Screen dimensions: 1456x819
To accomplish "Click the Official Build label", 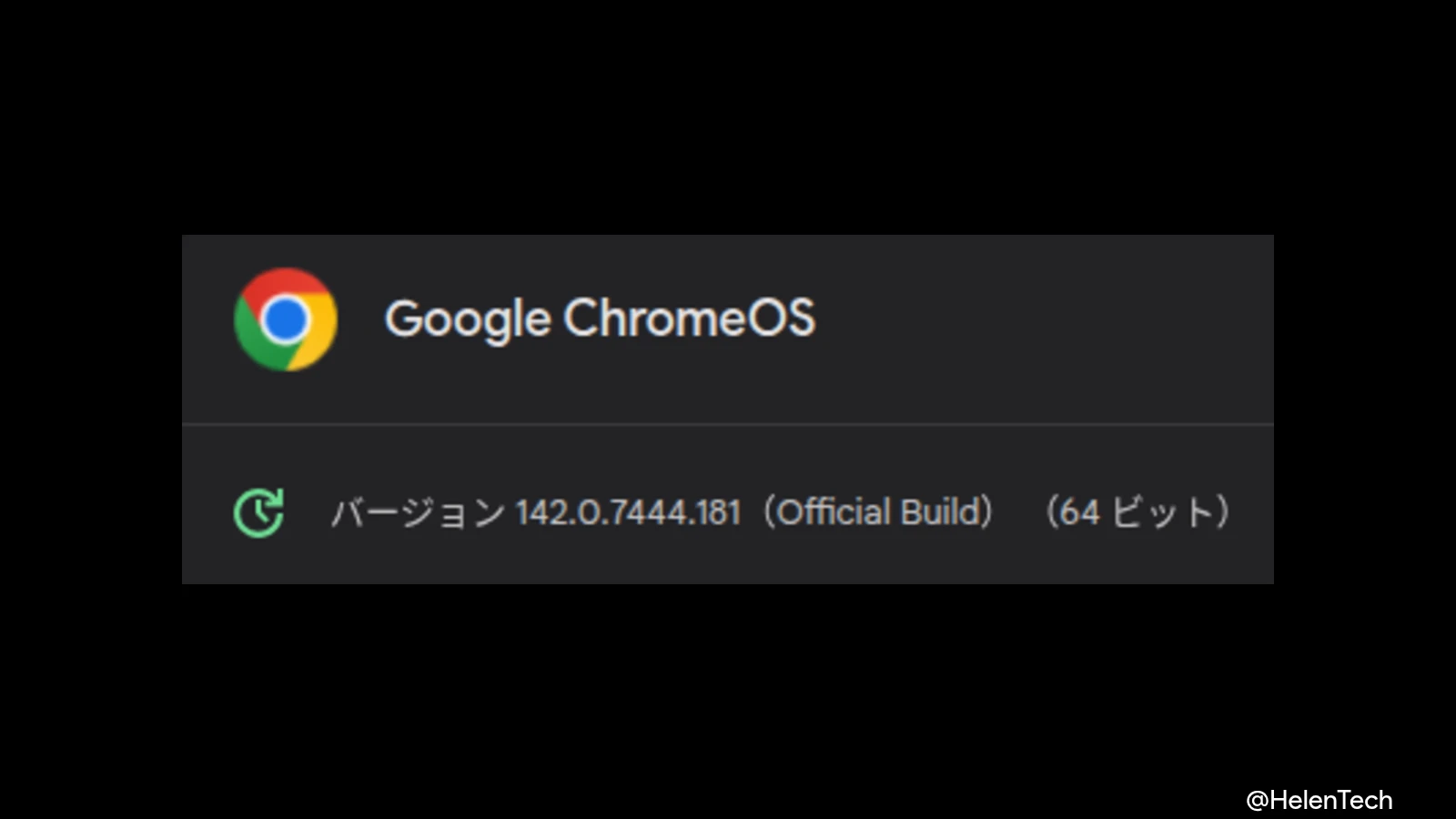I will click(880, 511).
